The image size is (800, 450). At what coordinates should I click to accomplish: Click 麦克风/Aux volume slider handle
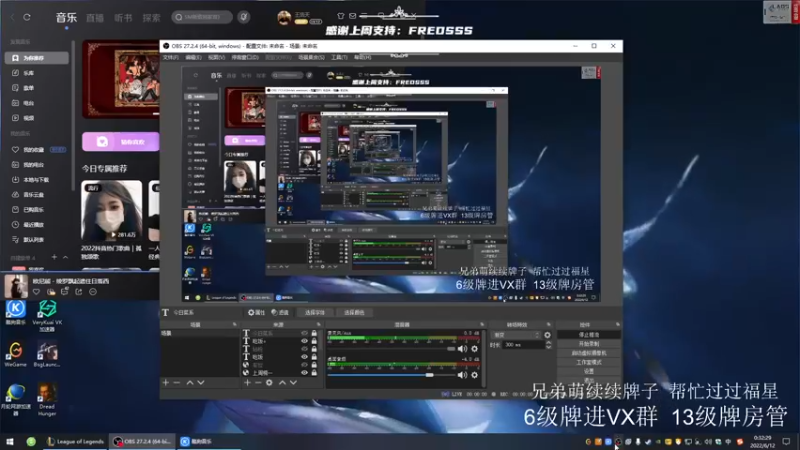(x=451, y=349)
